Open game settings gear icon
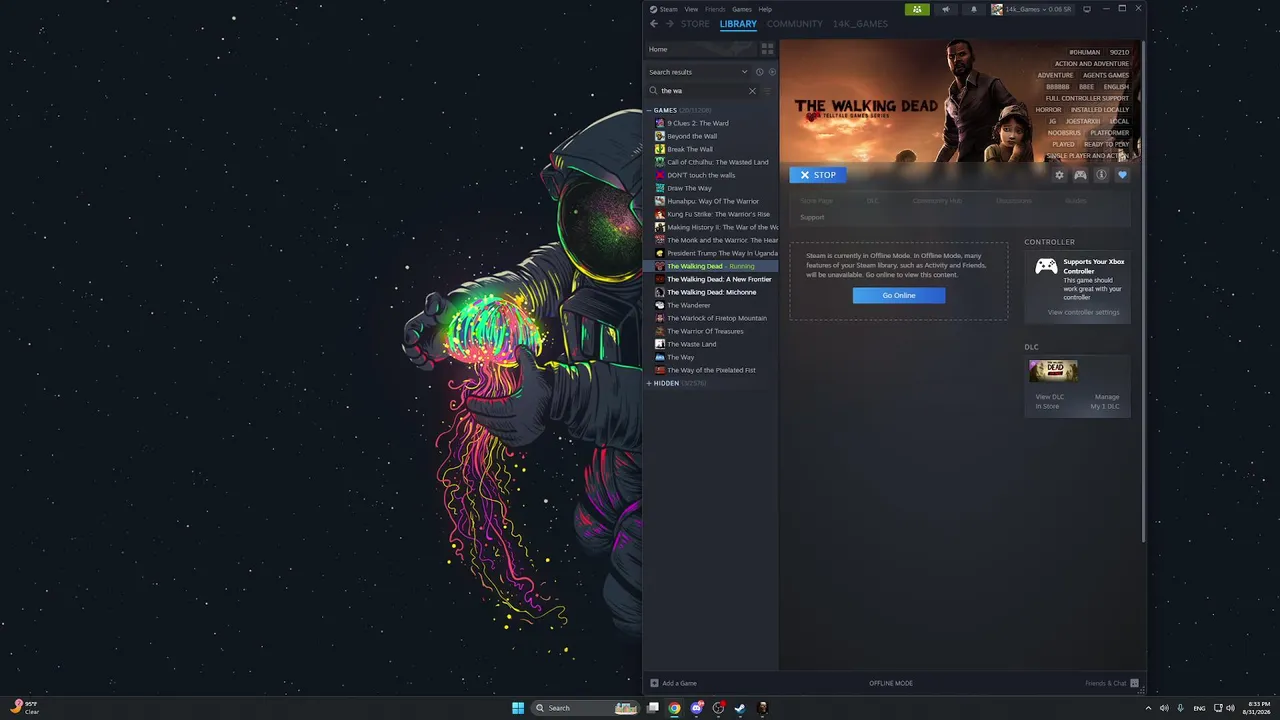 1060,175
